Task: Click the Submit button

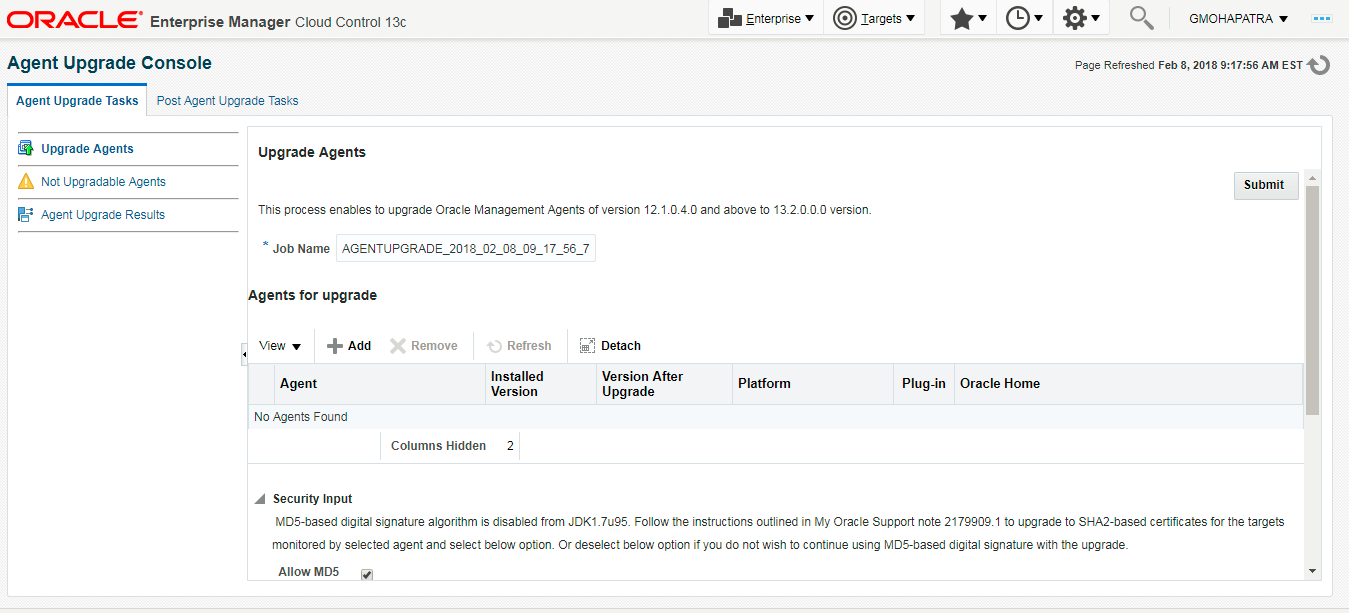Action: 1265,185
